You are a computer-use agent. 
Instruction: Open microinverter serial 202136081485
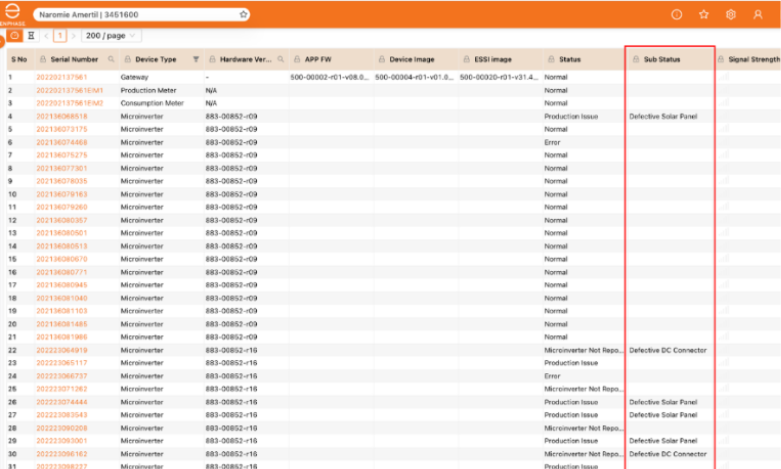[x=62, y=324]
